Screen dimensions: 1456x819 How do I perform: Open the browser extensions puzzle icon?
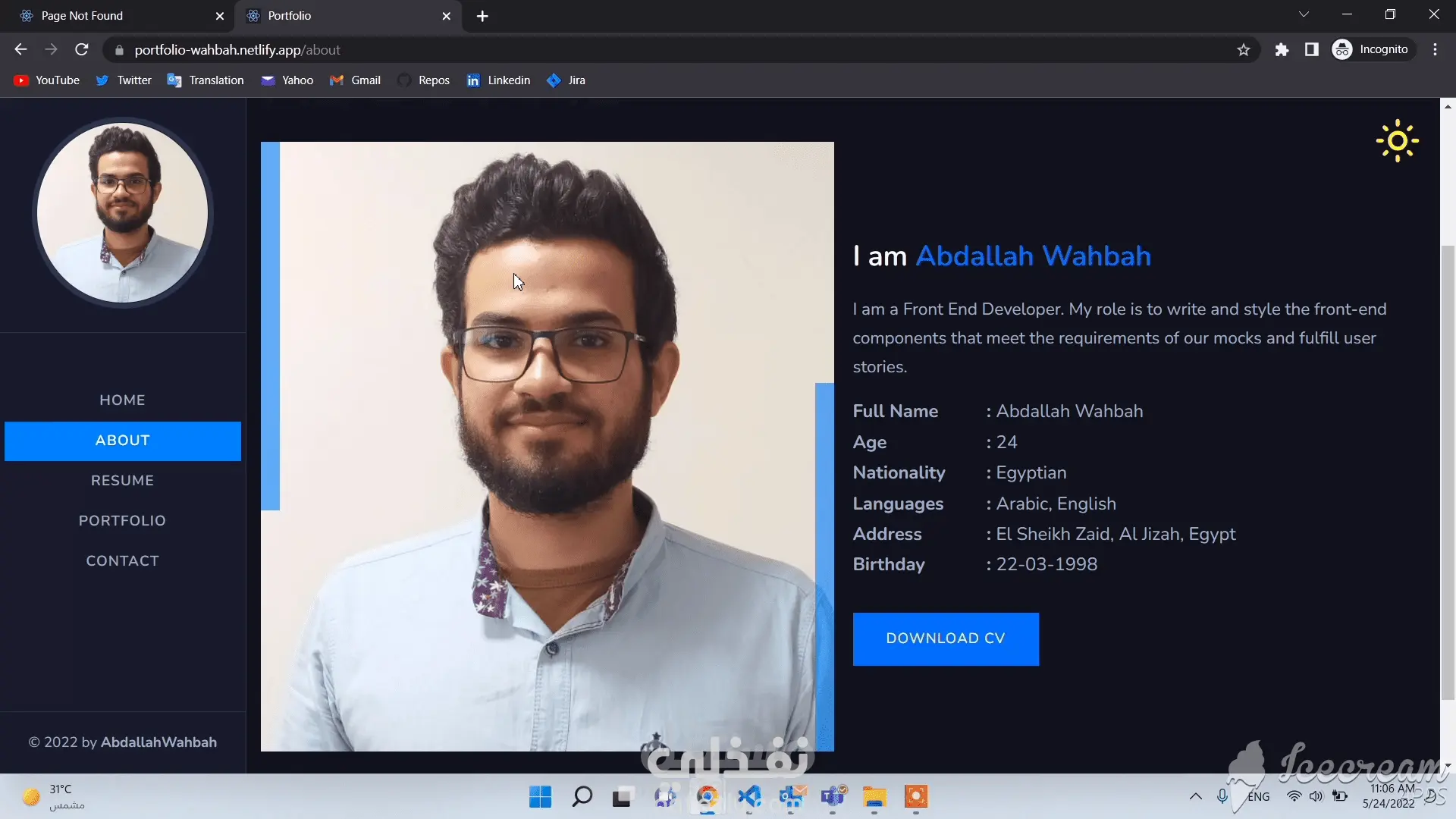(x=1282, y=50)
